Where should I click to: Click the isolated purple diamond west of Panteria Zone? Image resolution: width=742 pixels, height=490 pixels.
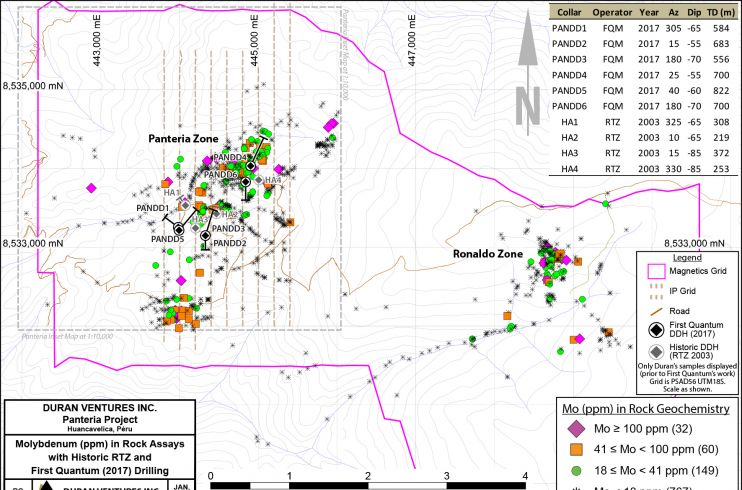point(91,188)
